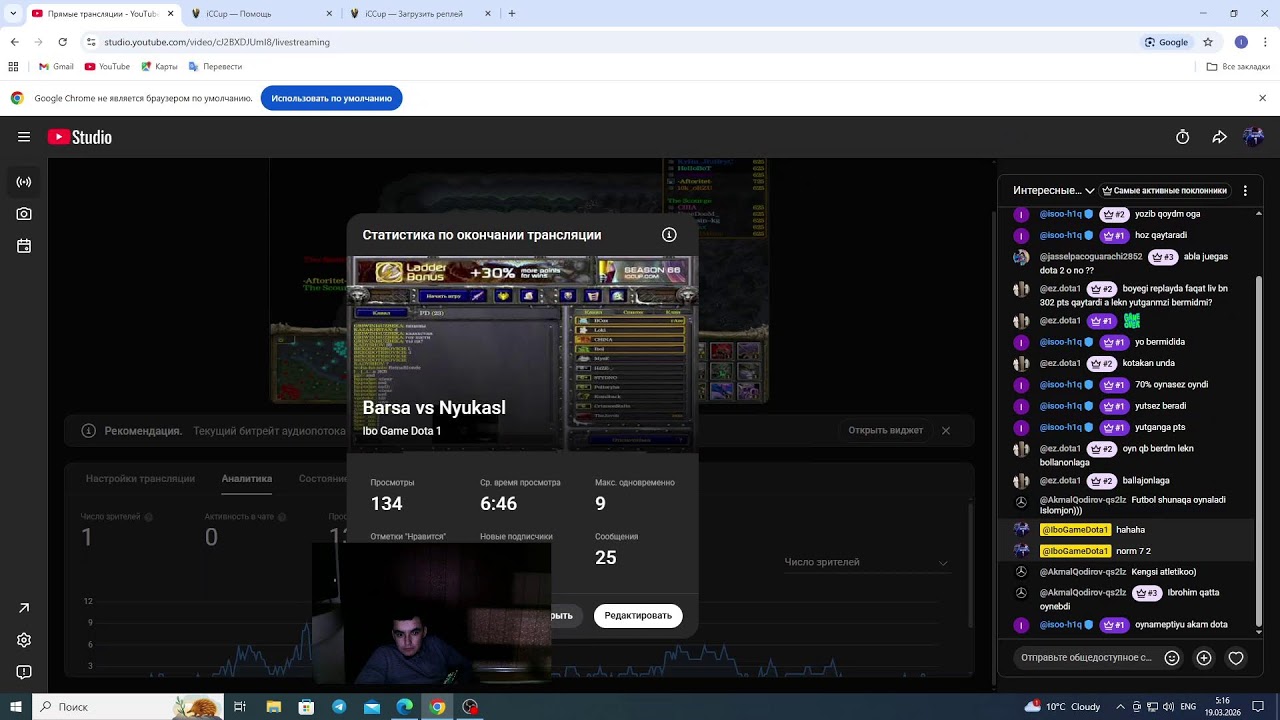
Task: Open the Chrome apps grid shortcut
Action: (x=13, y=67)
